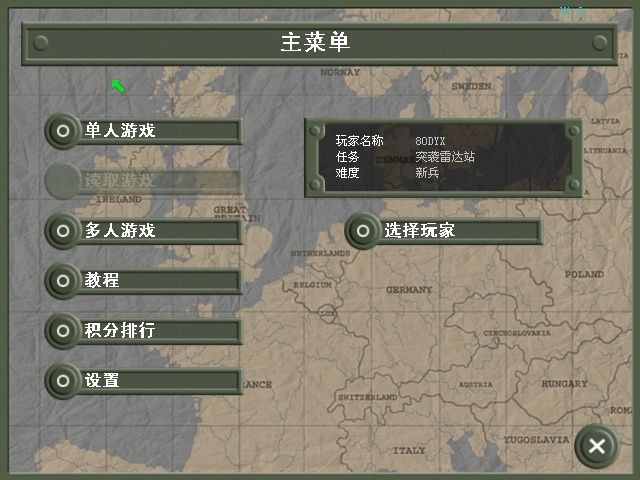View the 积分排行 ranking label
Viewport: 640px width, 480px height.
(x=120, y=330)
